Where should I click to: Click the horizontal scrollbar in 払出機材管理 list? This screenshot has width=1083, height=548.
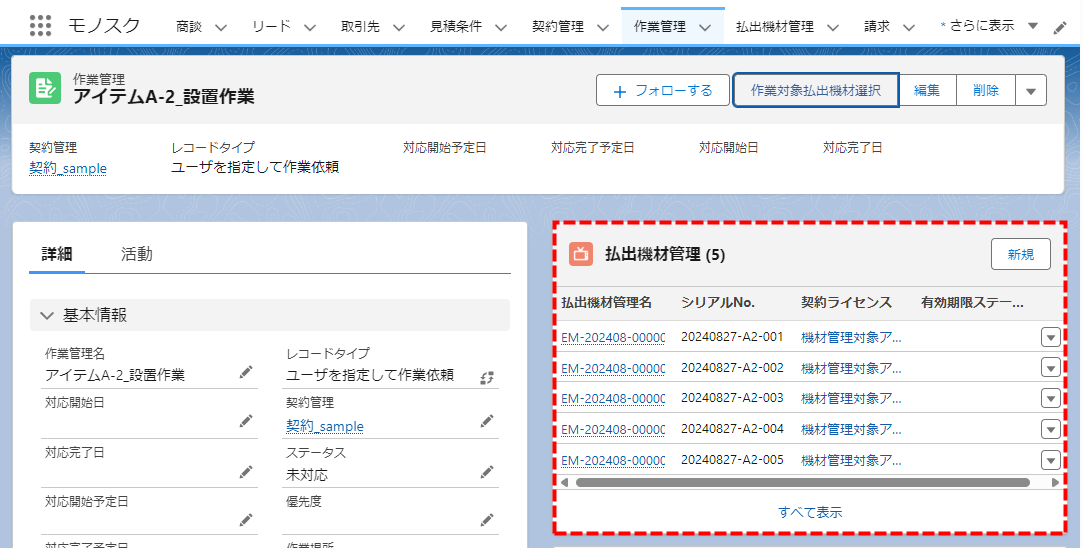802,482
